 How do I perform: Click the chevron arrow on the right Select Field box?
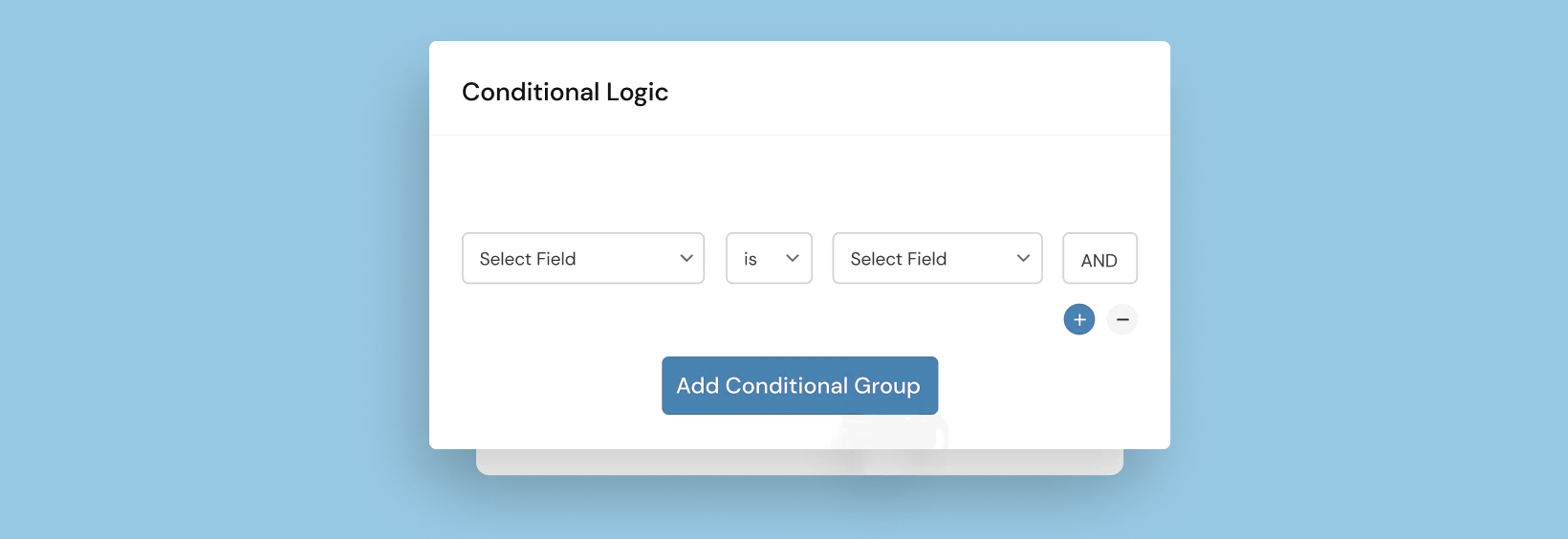click(1023, 258)
